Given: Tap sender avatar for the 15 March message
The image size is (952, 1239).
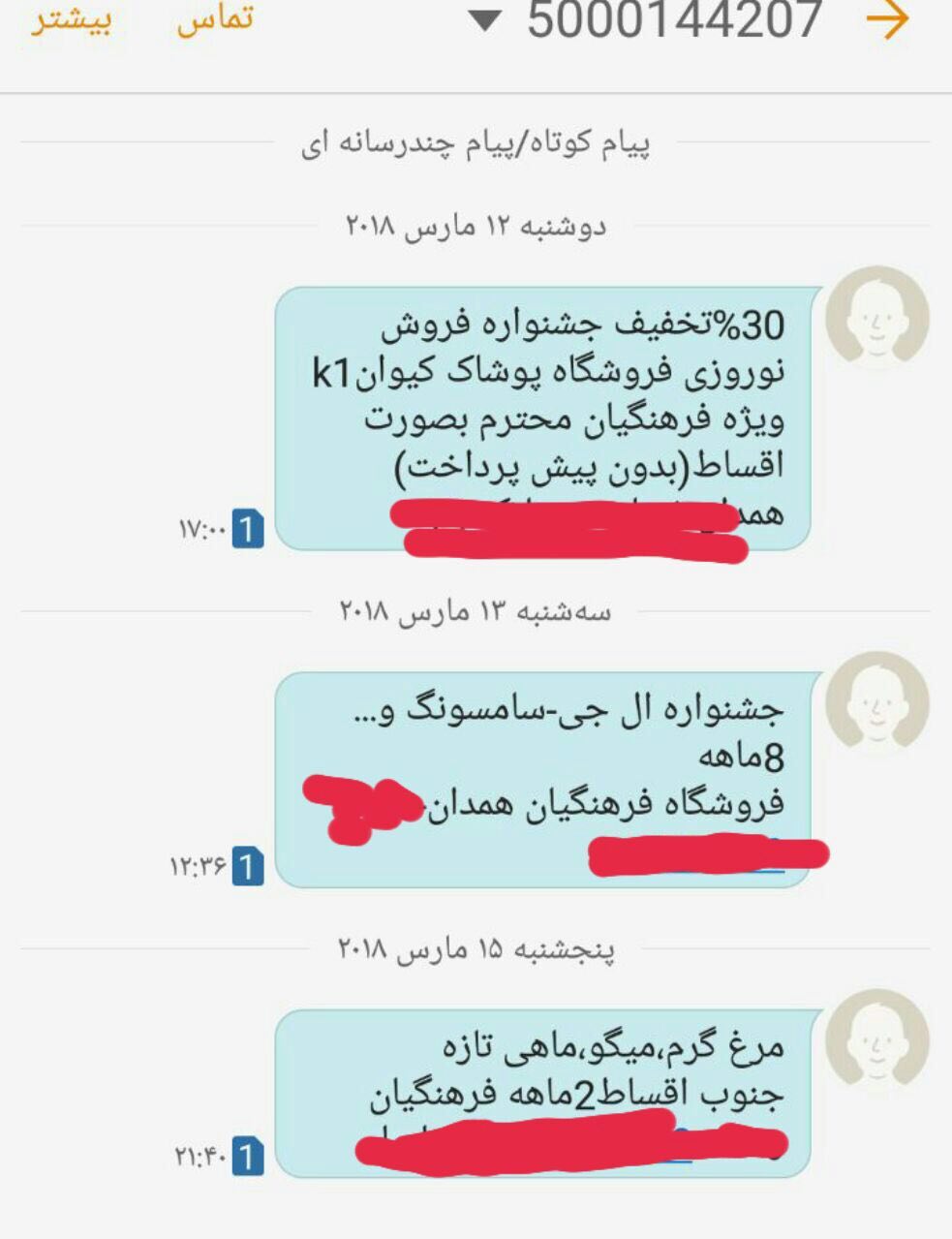Looking at the screenshot, I should click(877, 1042).
